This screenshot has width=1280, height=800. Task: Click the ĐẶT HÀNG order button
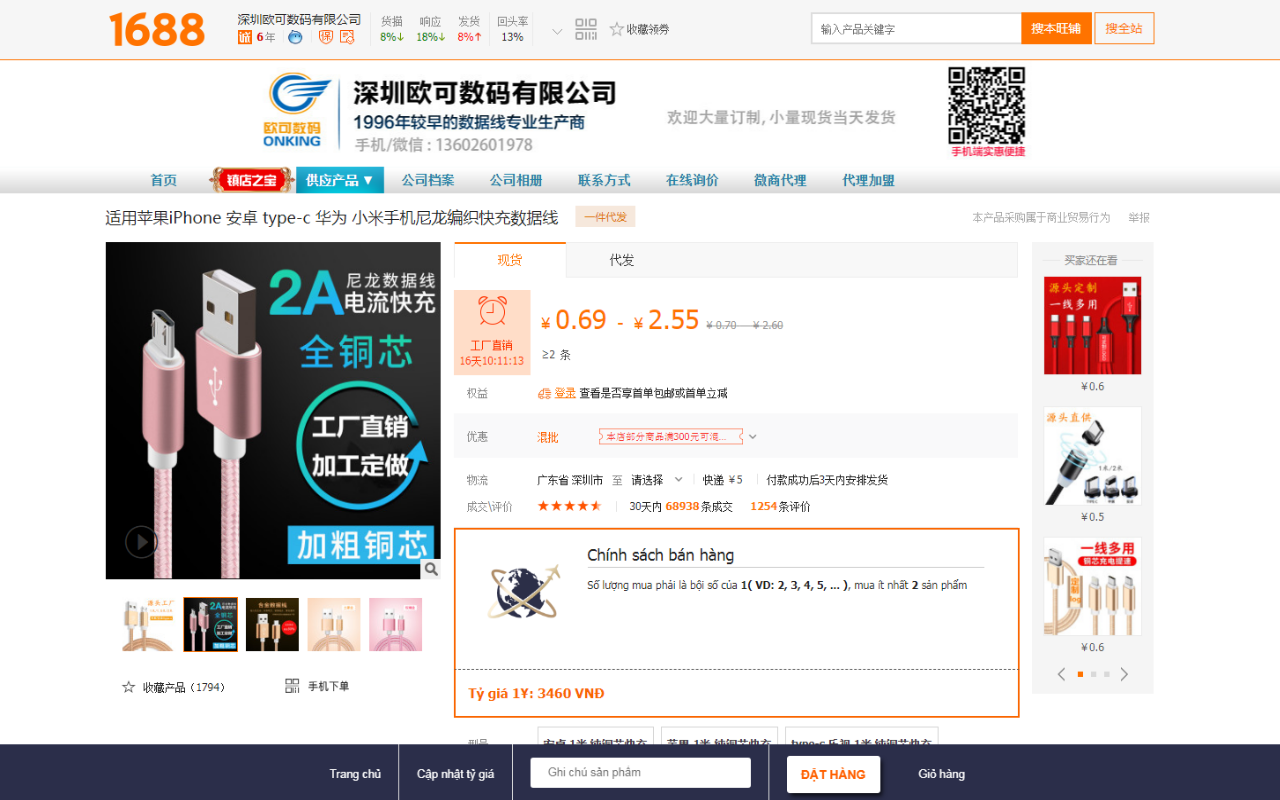tap(833, 774)
